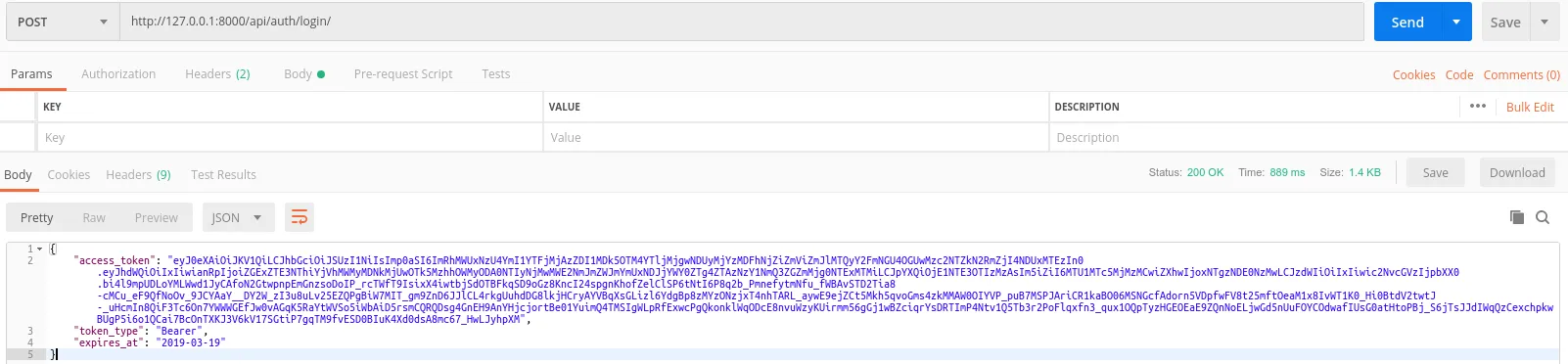Open the Pre-request Script tab
This screenshot has height=364, width=1568.
pos(403,73)
